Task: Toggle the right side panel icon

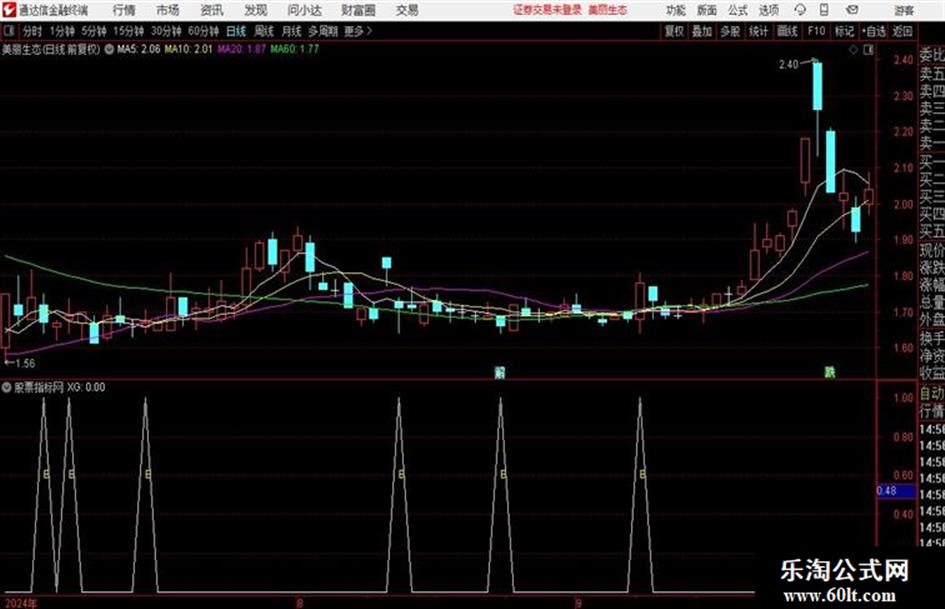Action: click(868, 50)
